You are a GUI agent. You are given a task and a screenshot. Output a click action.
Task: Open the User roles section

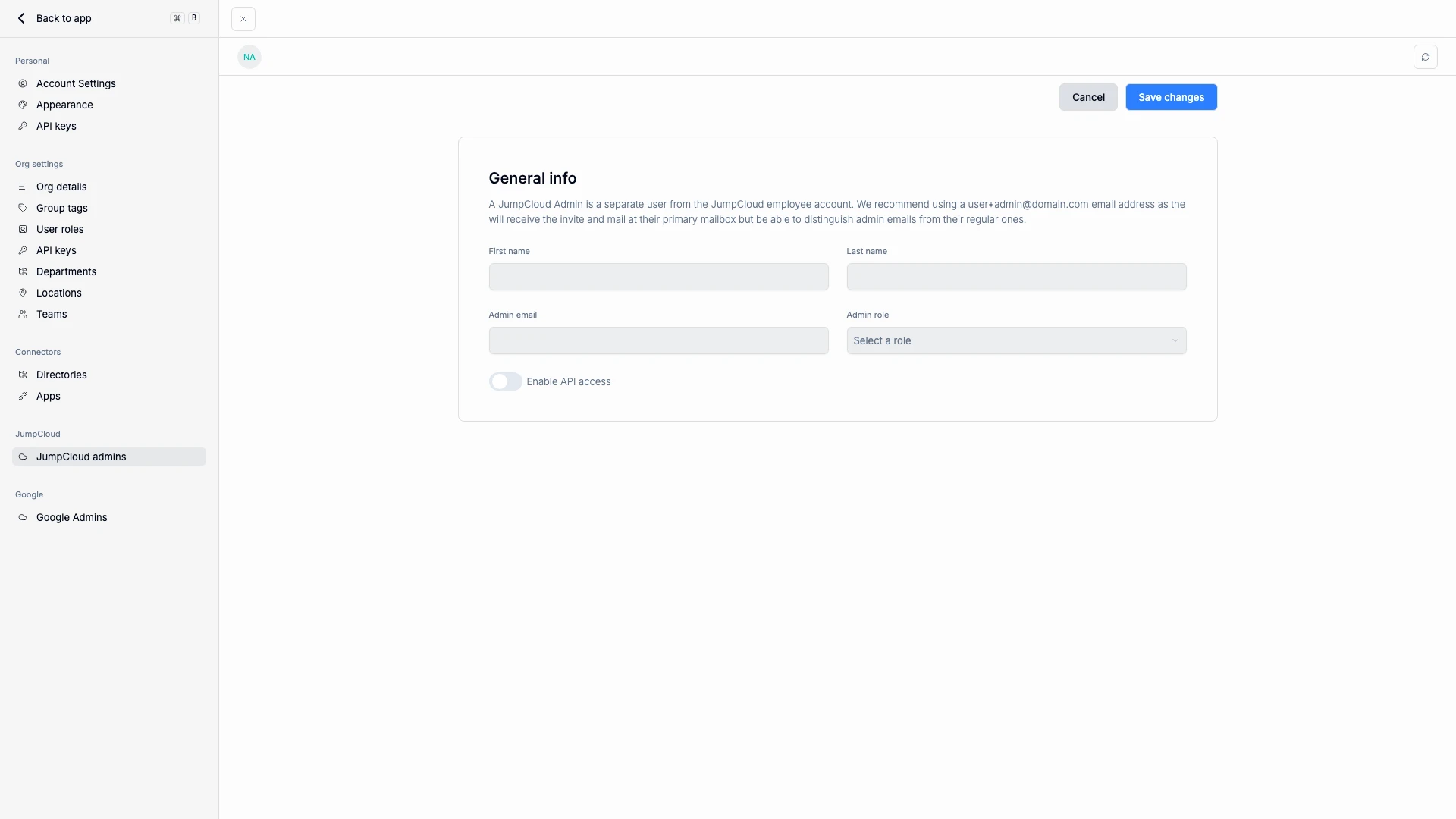[58, 229]
